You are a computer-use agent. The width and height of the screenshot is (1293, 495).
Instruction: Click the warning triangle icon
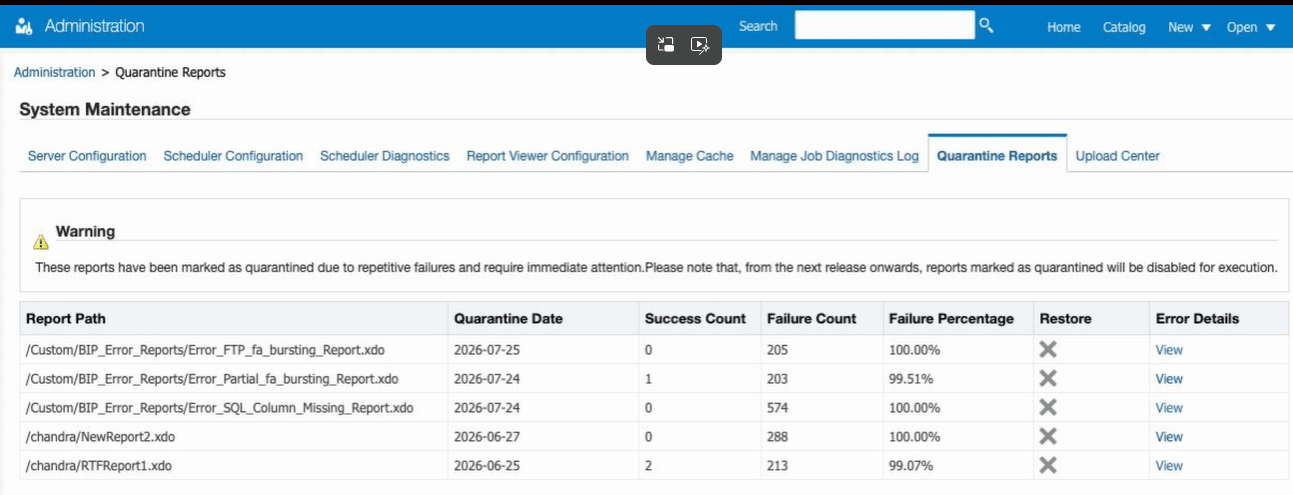(40, 242)
